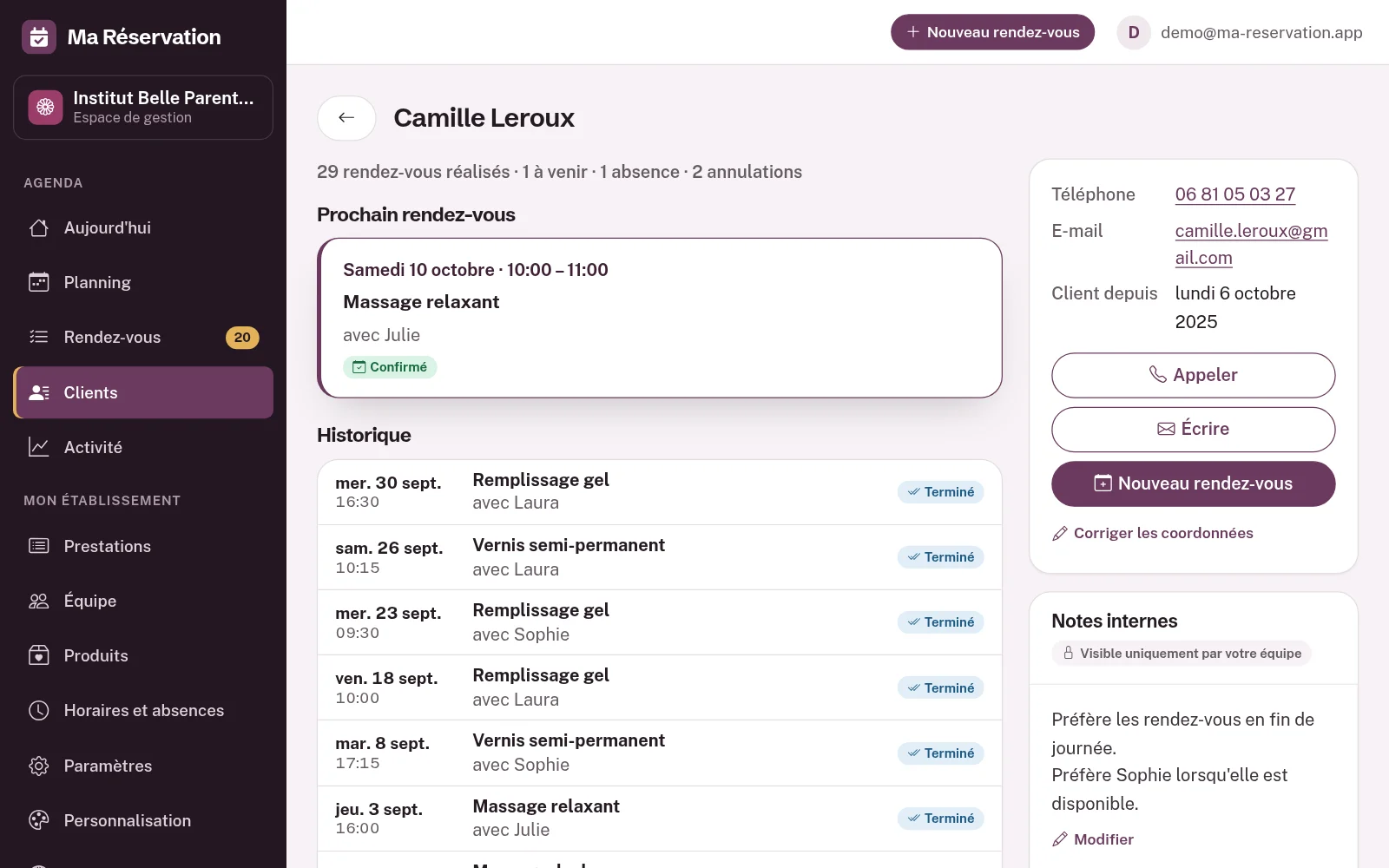Open the mer. 30 sept. Remplissage gel row
This screenshot has width=1389, height=868.
click(x=660, y=492)
